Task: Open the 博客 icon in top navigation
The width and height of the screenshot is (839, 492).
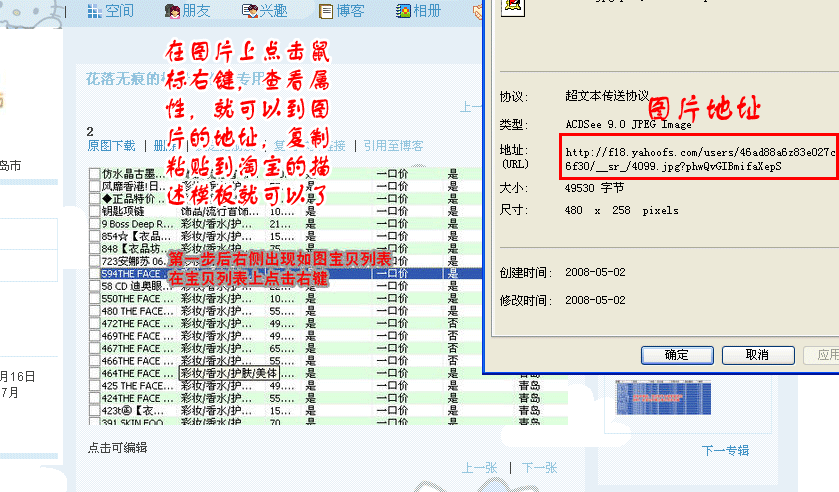Action: point(326,11)
